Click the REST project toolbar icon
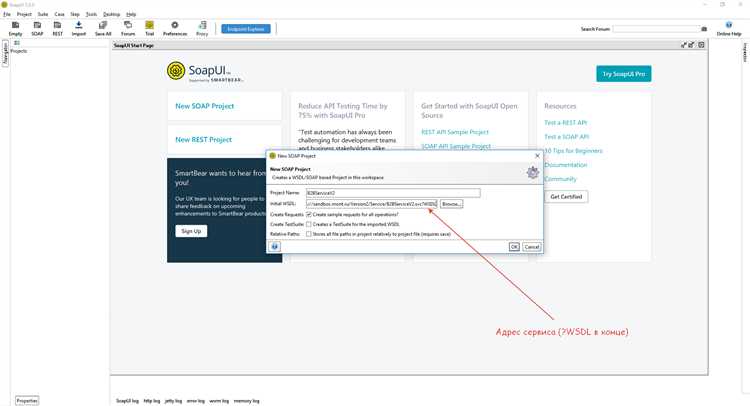 pos(57,28)
